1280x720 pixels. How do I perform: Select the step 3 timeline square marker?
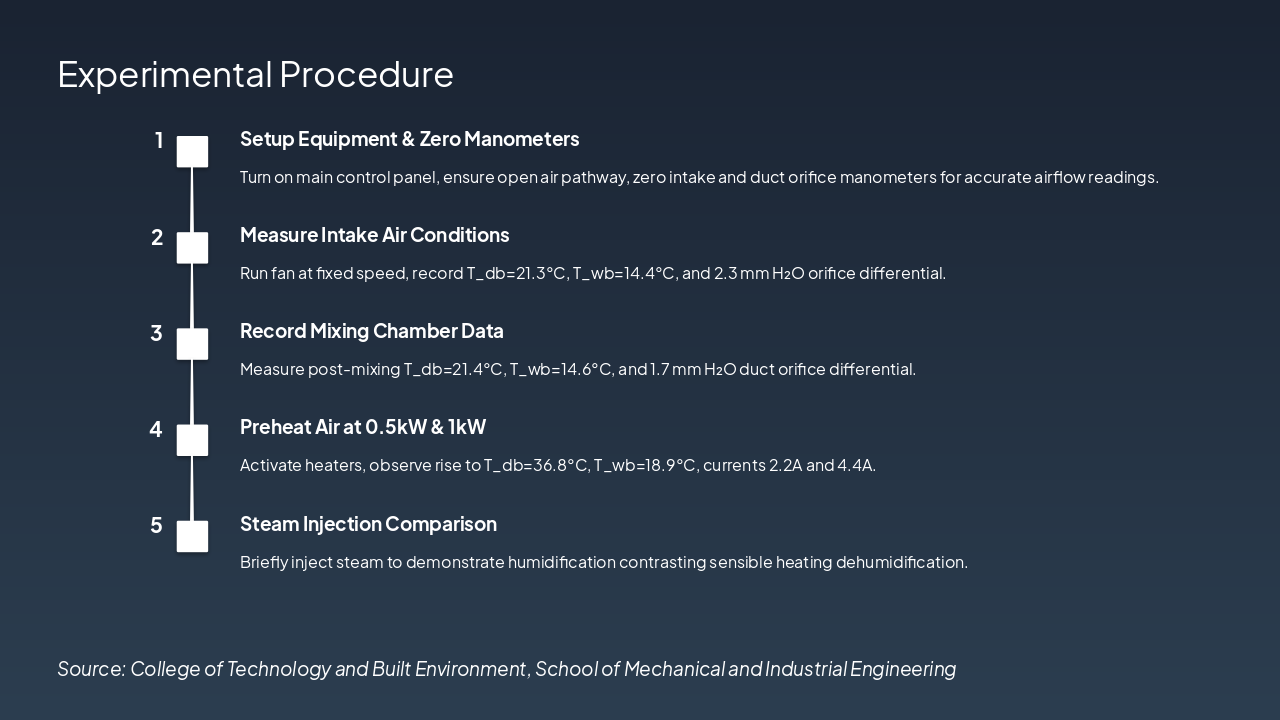coord(192,344)
